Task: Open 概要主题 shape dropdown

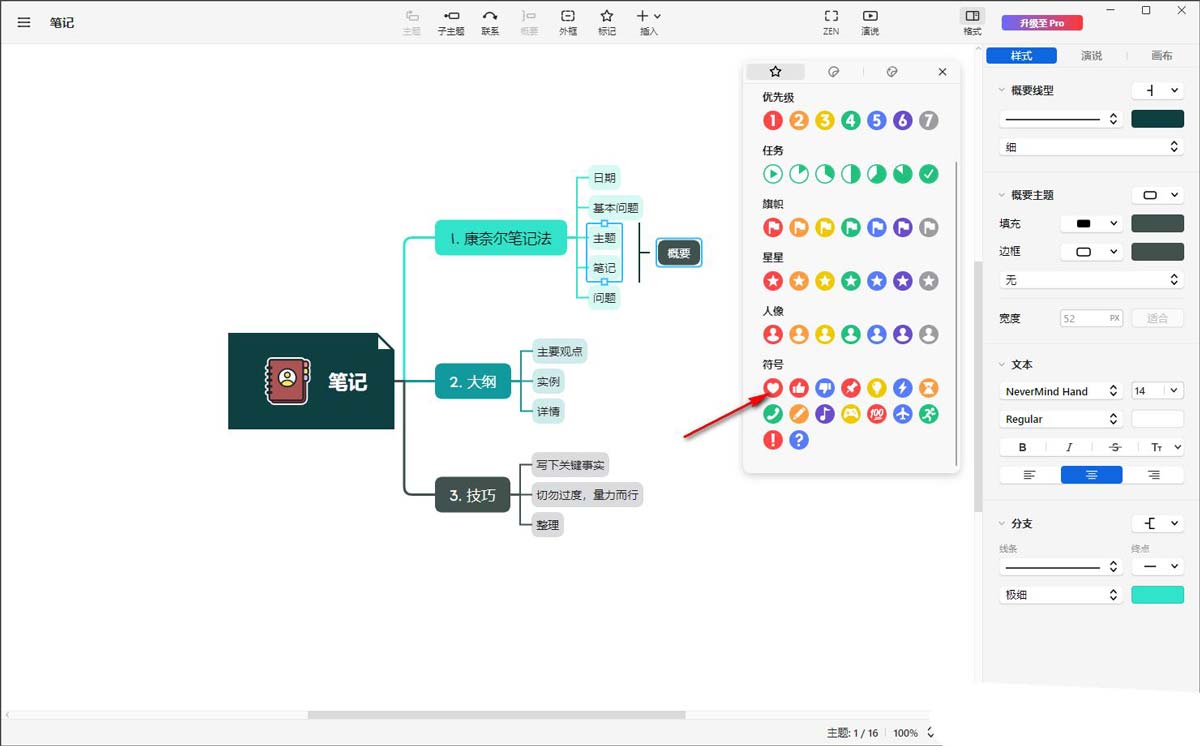Action: pyautogui.click(x=1158, y=195)
